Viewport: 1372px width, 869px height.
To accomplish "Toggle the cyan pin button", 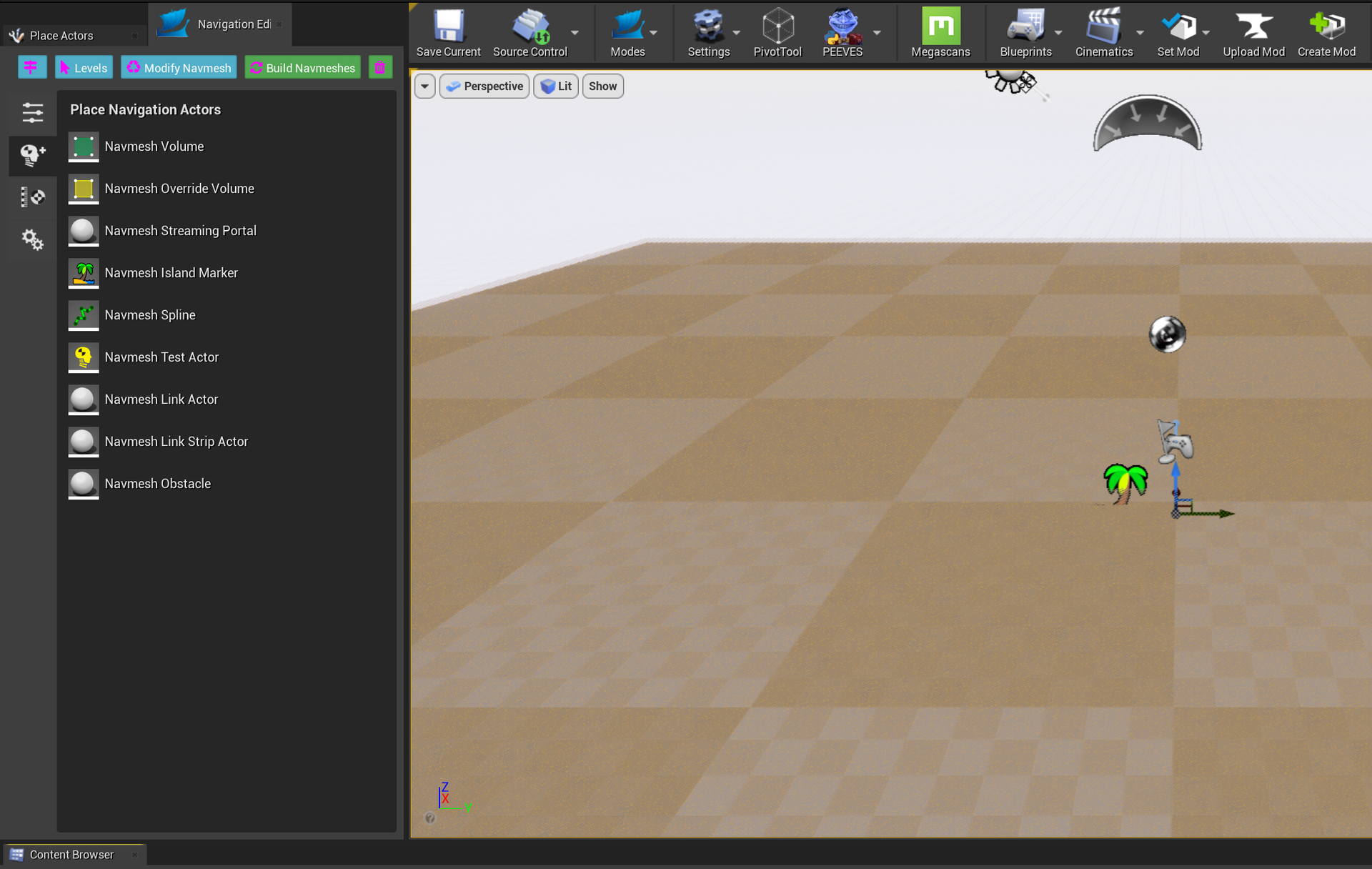I will click(x=31, y=68).
